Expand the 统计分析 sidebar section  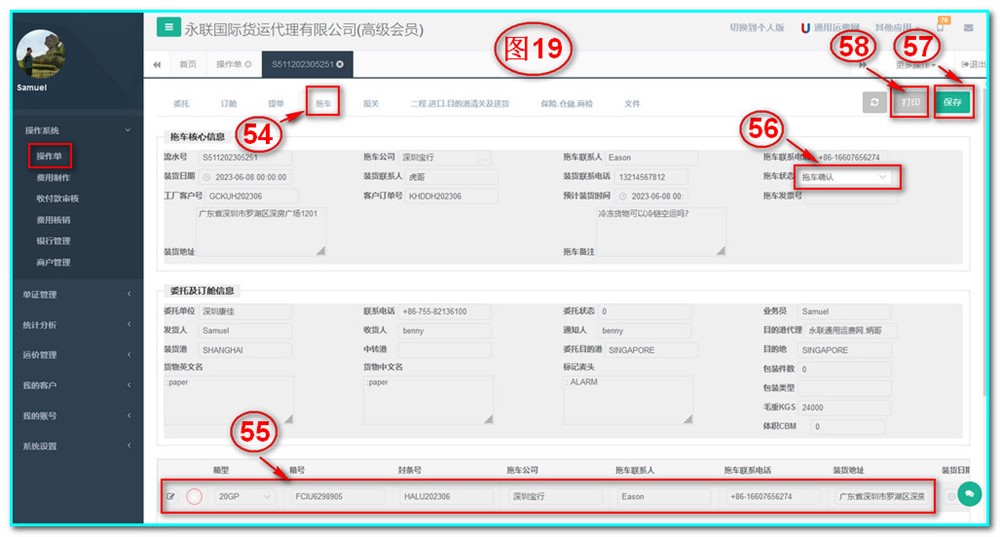[78, 325]
